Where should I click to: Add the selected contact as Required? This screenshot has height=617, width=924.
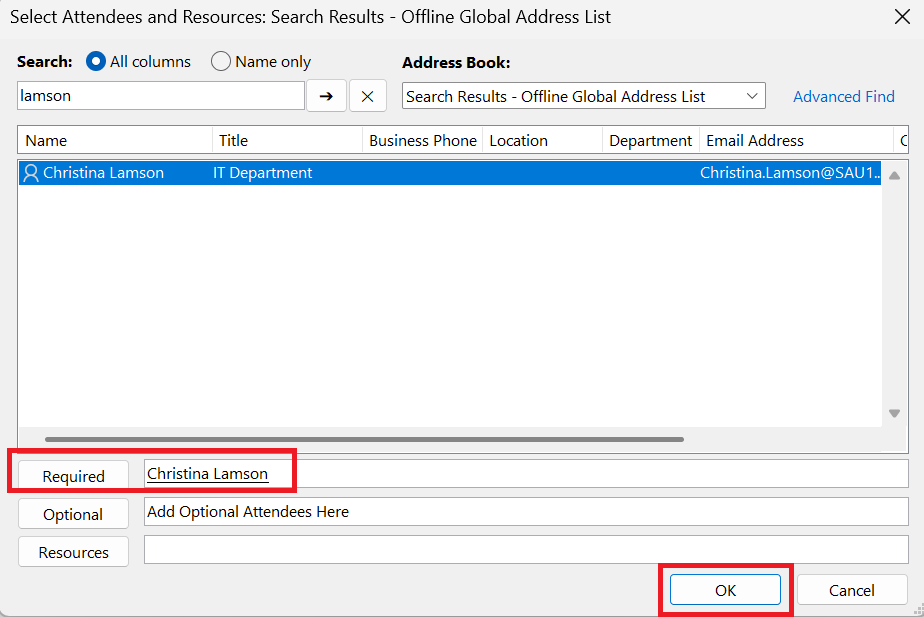[x=73, y=476]
